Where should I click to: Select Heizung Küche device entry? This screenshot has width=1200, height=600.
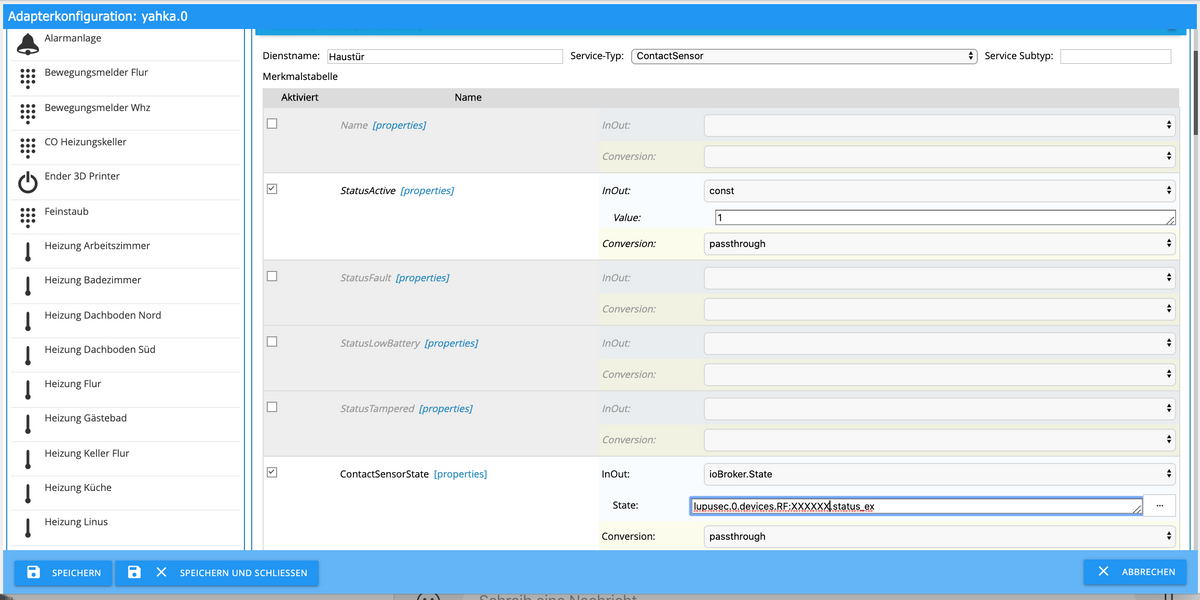pyautogui.click(x=127, y=494)
